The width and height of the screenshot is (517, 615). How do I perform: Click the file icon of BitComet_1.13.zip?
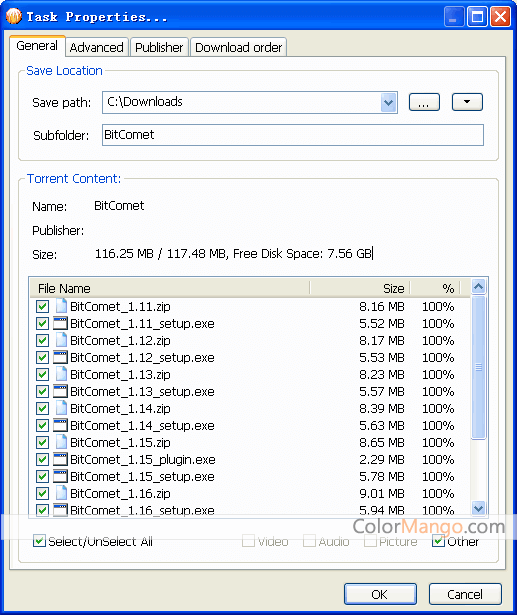(x=61, y=374)
